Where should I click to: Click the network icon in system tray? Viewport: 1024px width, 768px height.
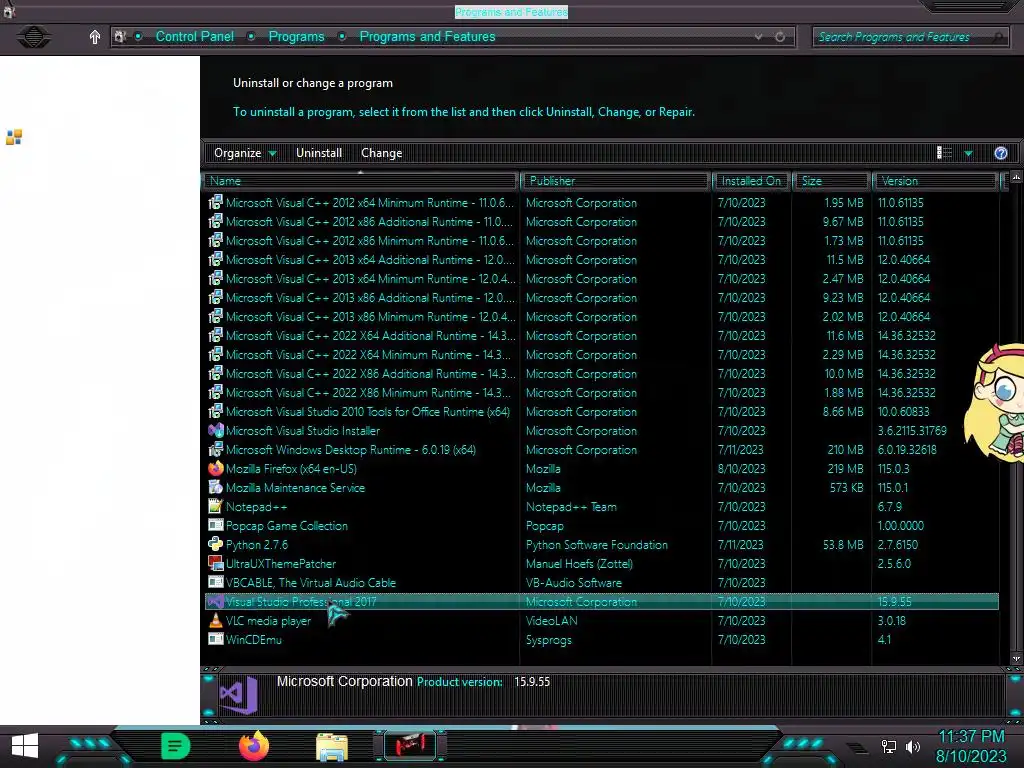[x=888, y=746]
